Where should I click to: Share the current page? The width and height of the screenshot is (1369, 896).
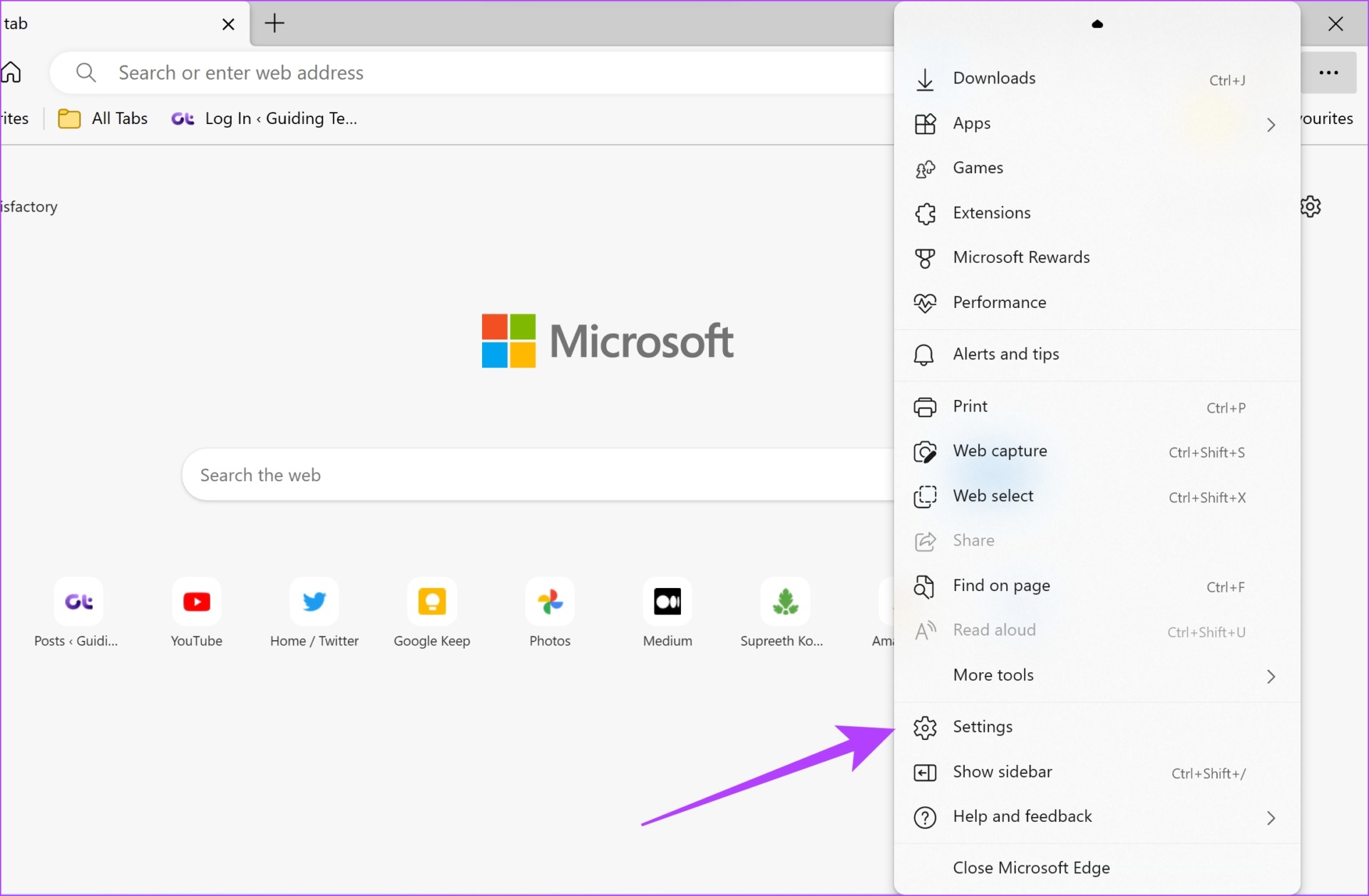(x=973, y=540)
